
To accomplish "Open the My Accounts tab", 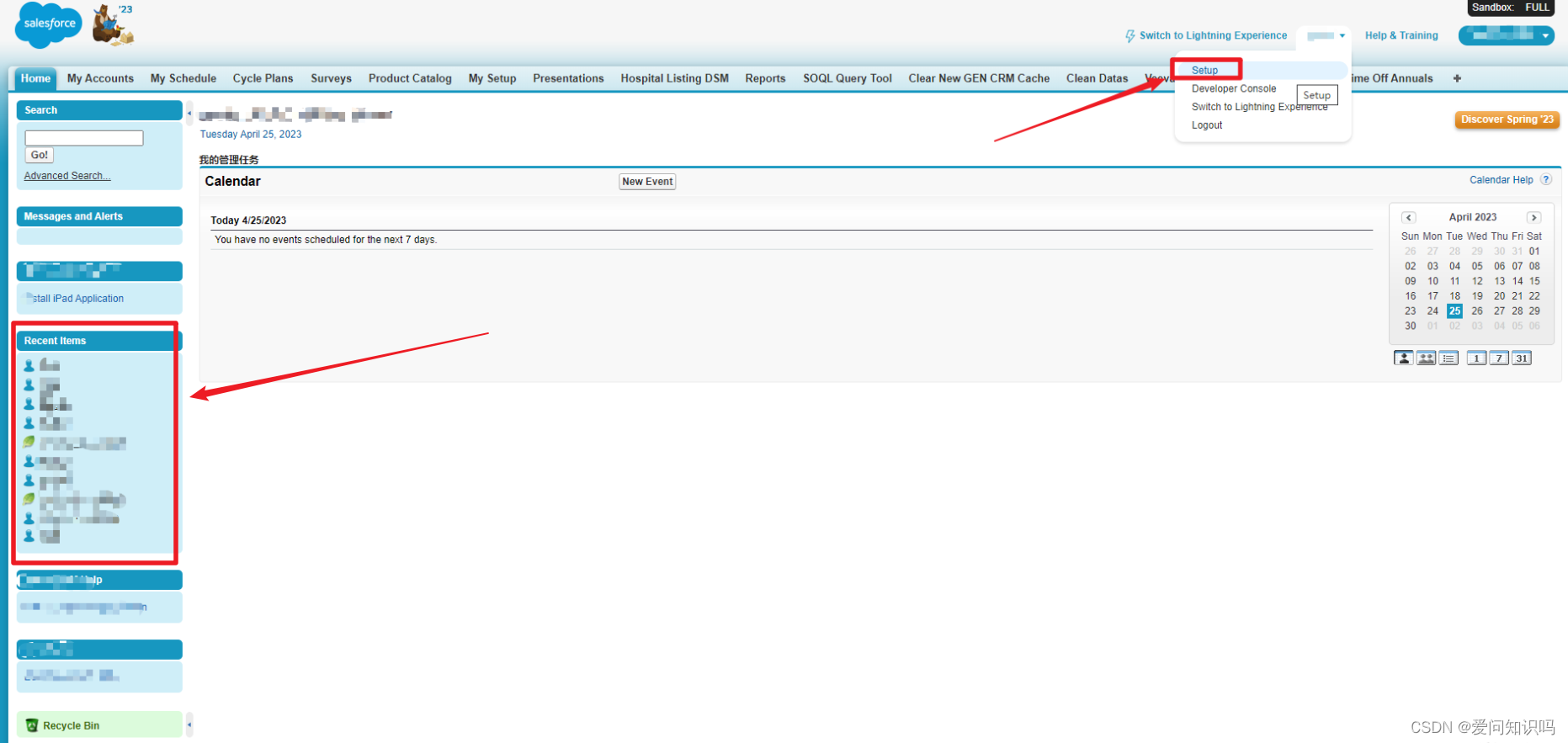I will [x=100, y=78].
